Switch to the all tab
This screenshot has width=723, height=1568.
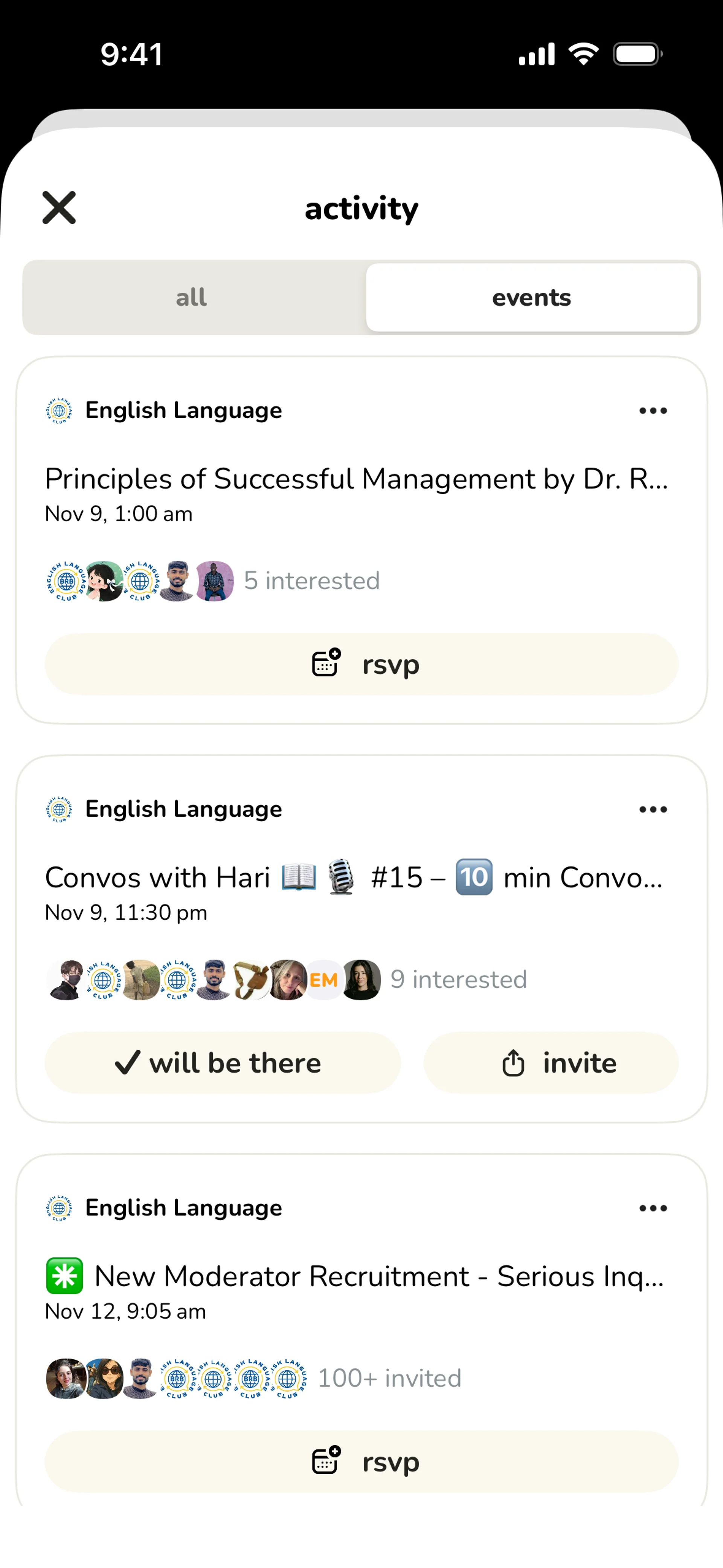[192, 298]
